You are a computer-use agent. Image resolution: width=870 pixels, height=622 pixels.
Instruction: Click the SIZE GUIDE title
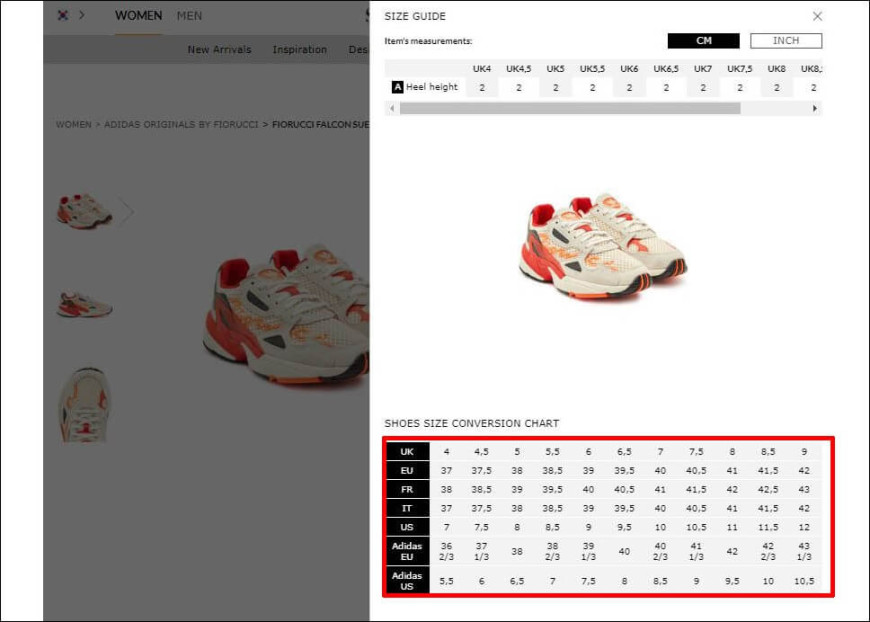coord(415,16)
